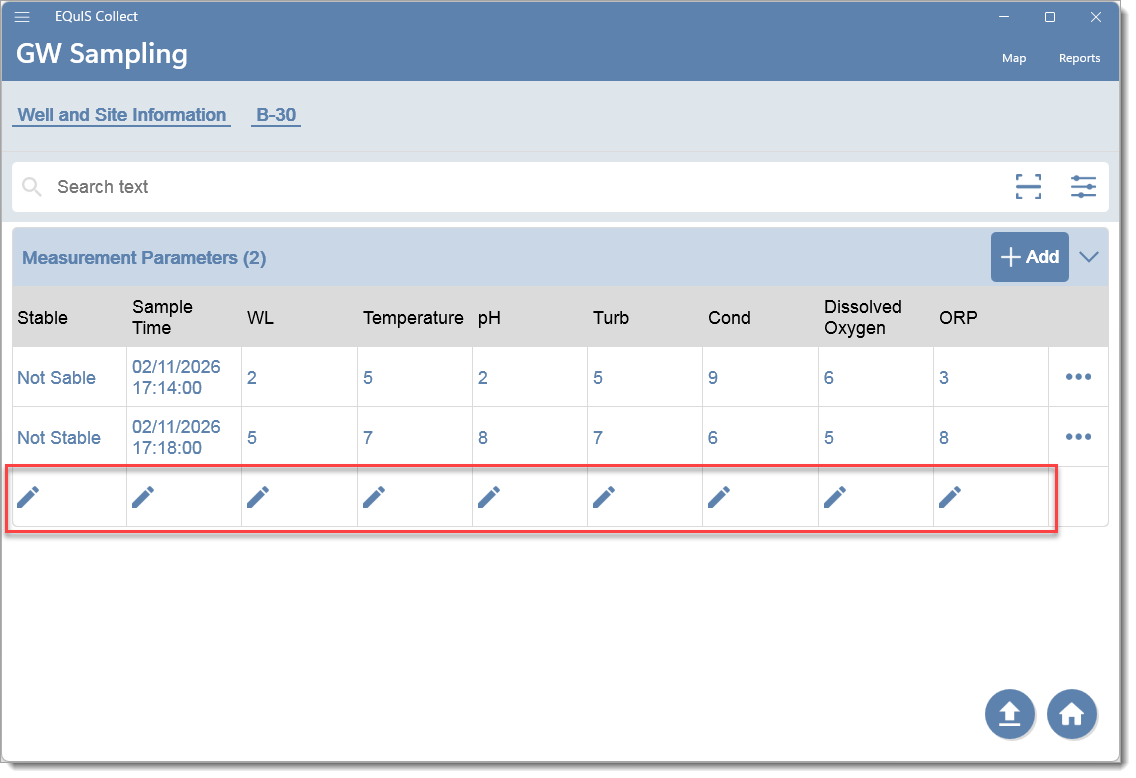The height and width of the screenshot is (778, 1136).
Task: Go to home with the house button
Action: click(x=1072, y=714)
